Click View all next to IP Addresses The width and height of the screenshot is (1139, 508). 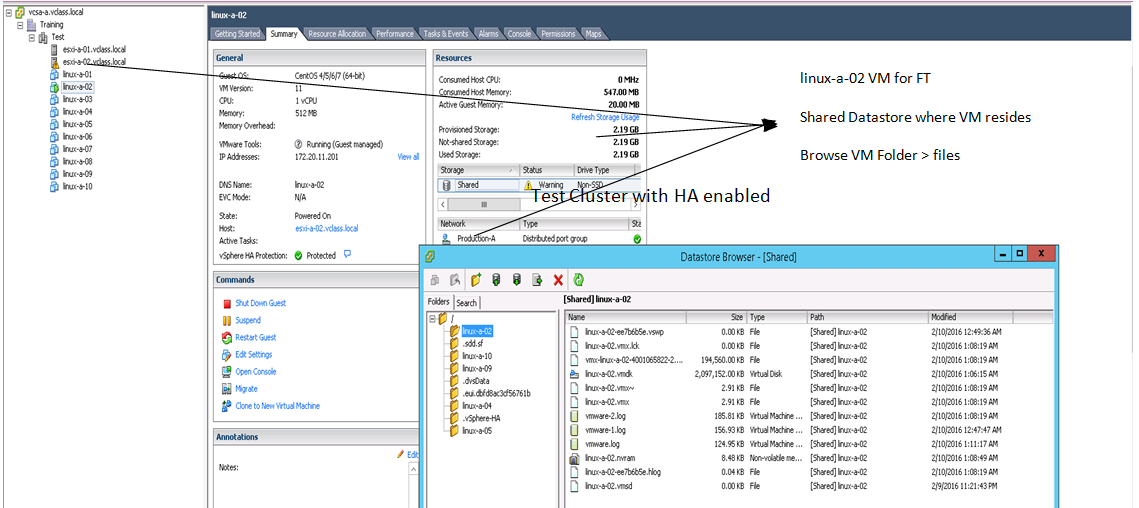tap(408, 157)
